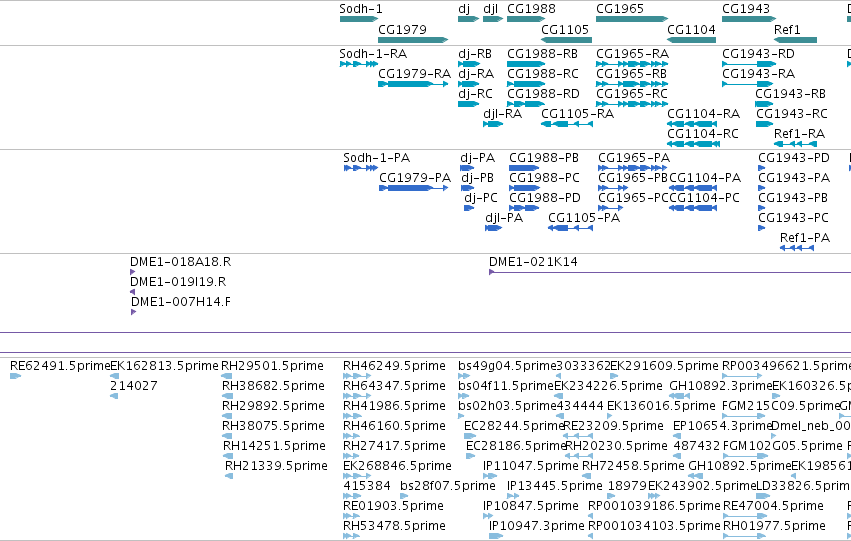Click the Ref1 gene label
Image resolution: width=851 pixels, height=541 pixels.
pos(787,30)
